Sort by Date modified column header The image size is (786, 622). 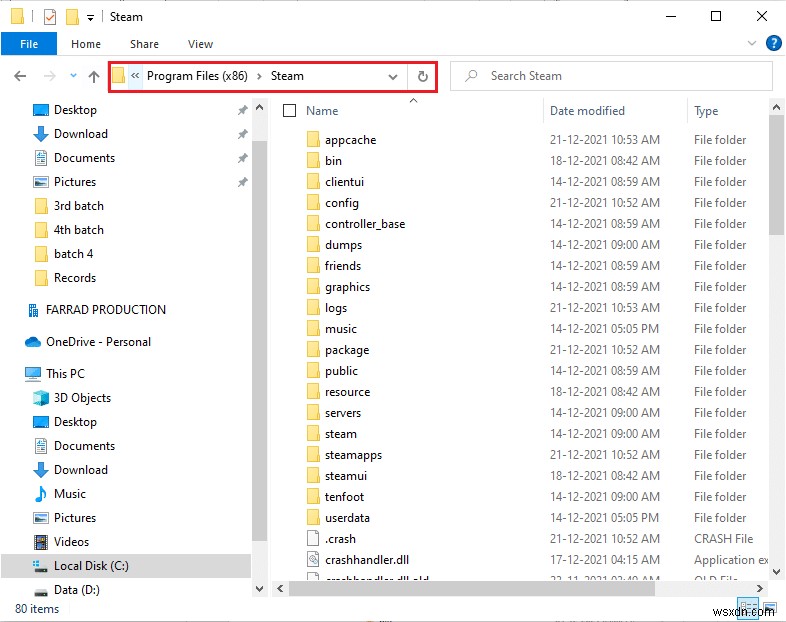point(587,111)
